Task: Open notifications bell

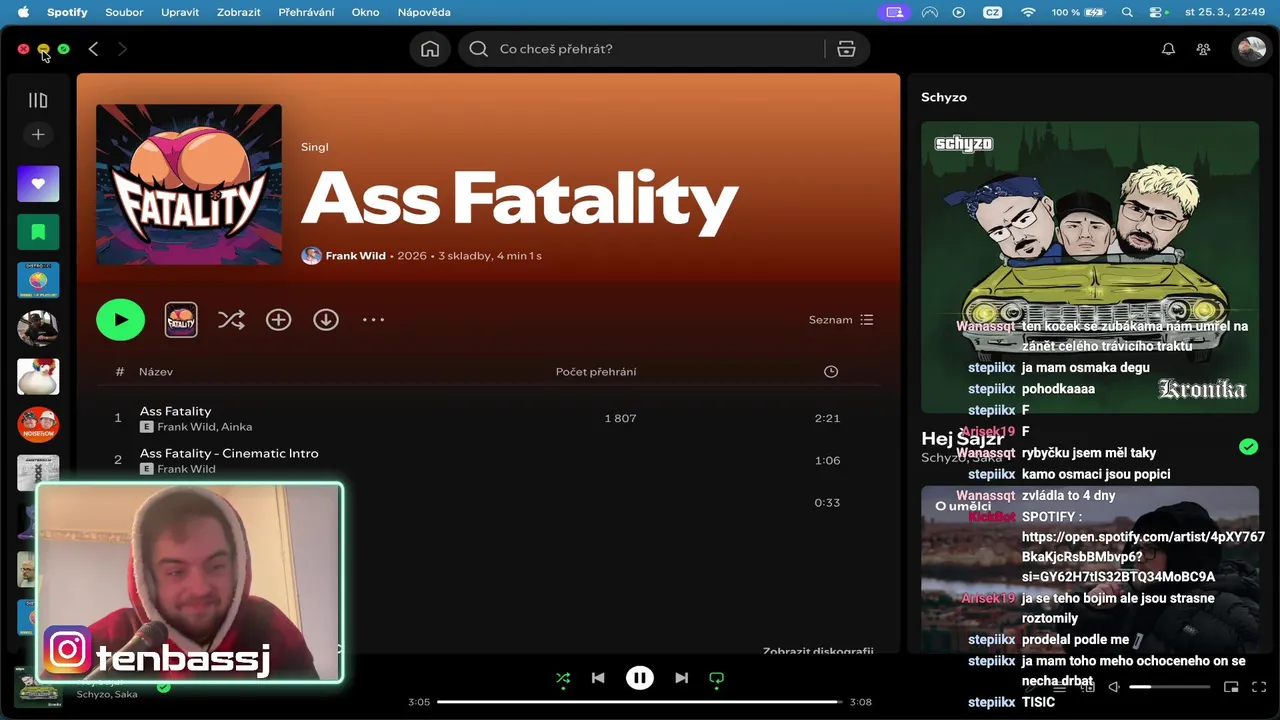Action: click(x=1168, y=49)
